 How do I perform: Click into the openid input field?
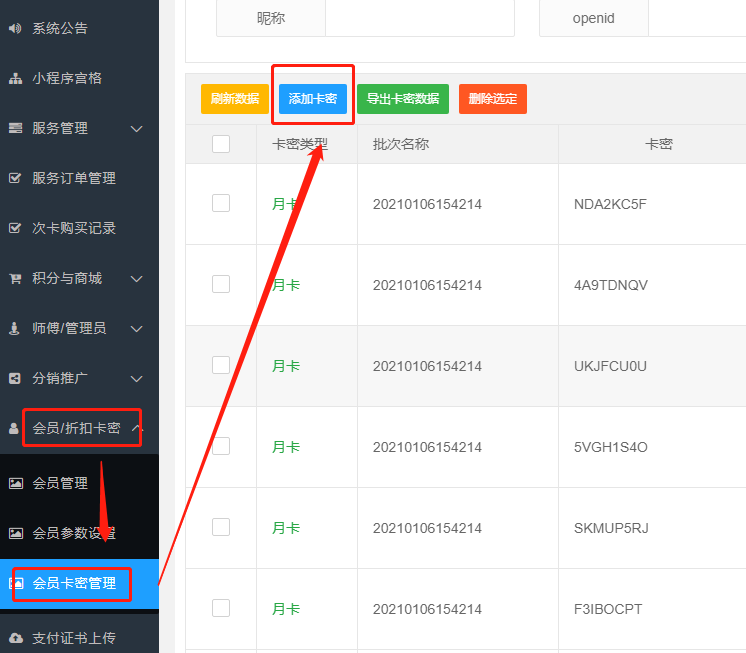(697, 18)
